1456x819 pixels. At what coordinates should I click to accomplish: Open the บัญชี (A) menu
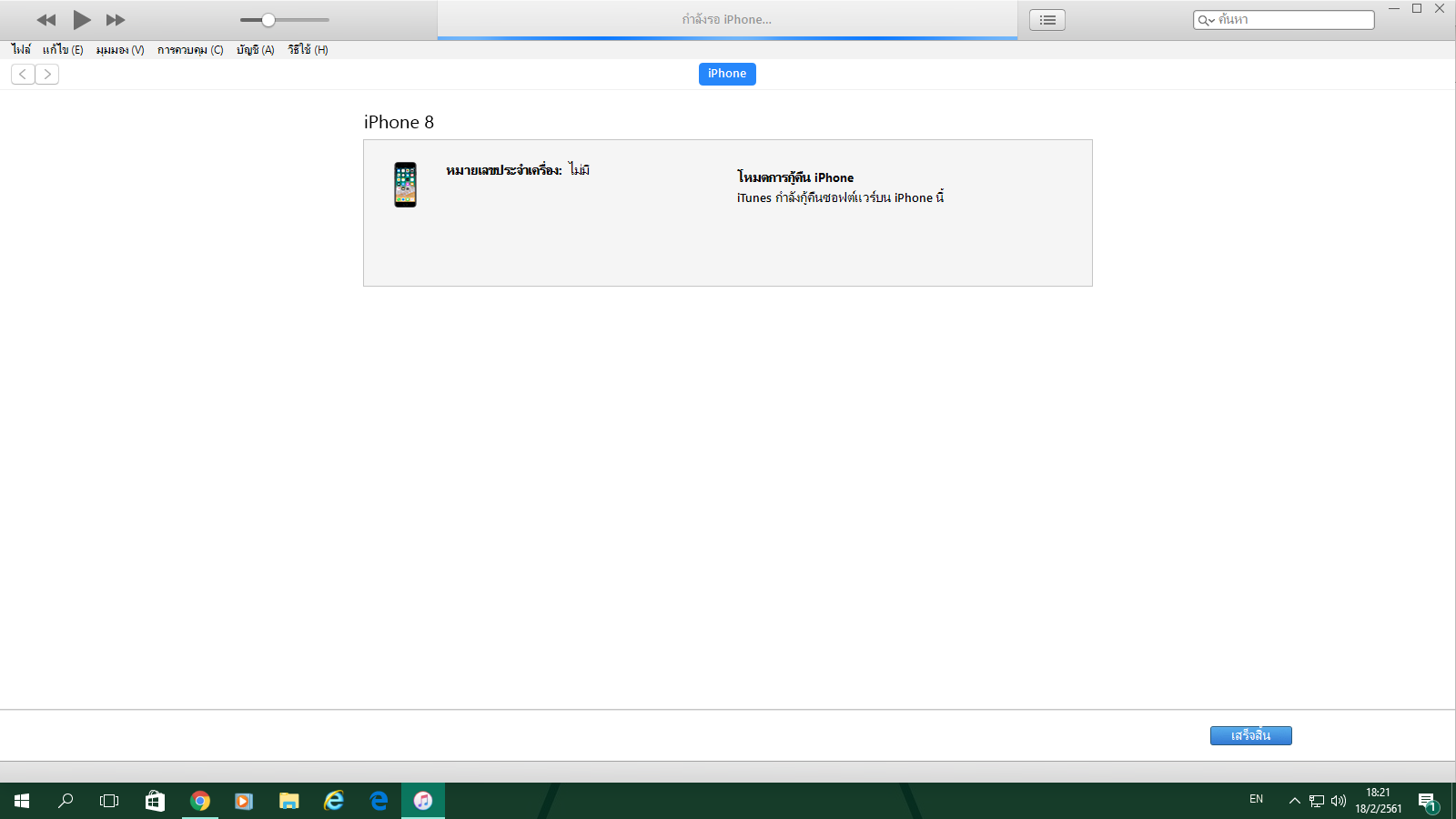(x=256, y=50)
